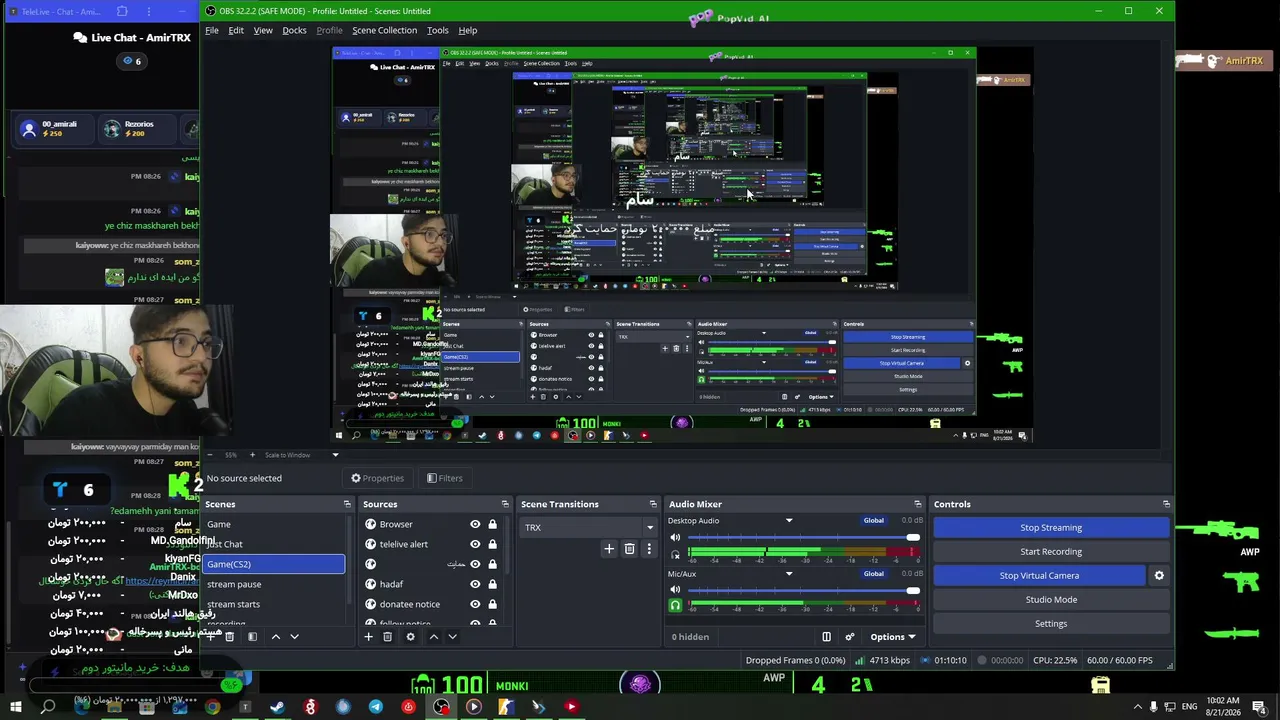Open Advanced Audio Properties gears icon

coord(850,637)
